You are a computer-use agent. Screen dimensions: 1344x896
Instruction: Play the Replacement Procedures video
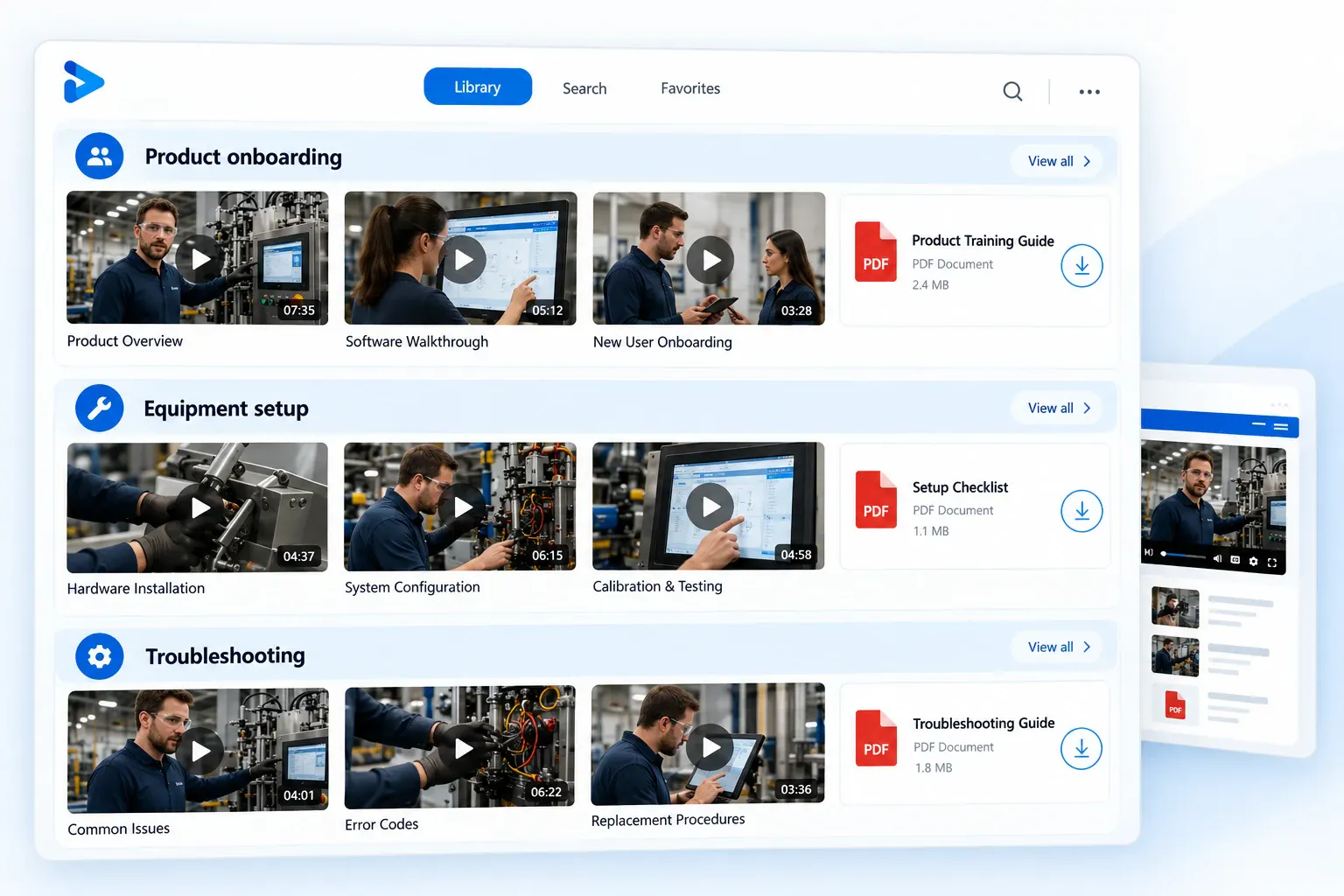pyautogui.click(x=710, y=746)
